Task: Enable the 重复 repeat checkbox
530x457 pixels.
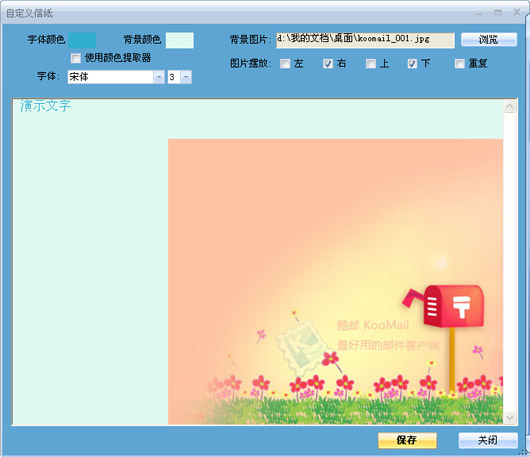Action: pyautogui.click(x=460, y=64)
